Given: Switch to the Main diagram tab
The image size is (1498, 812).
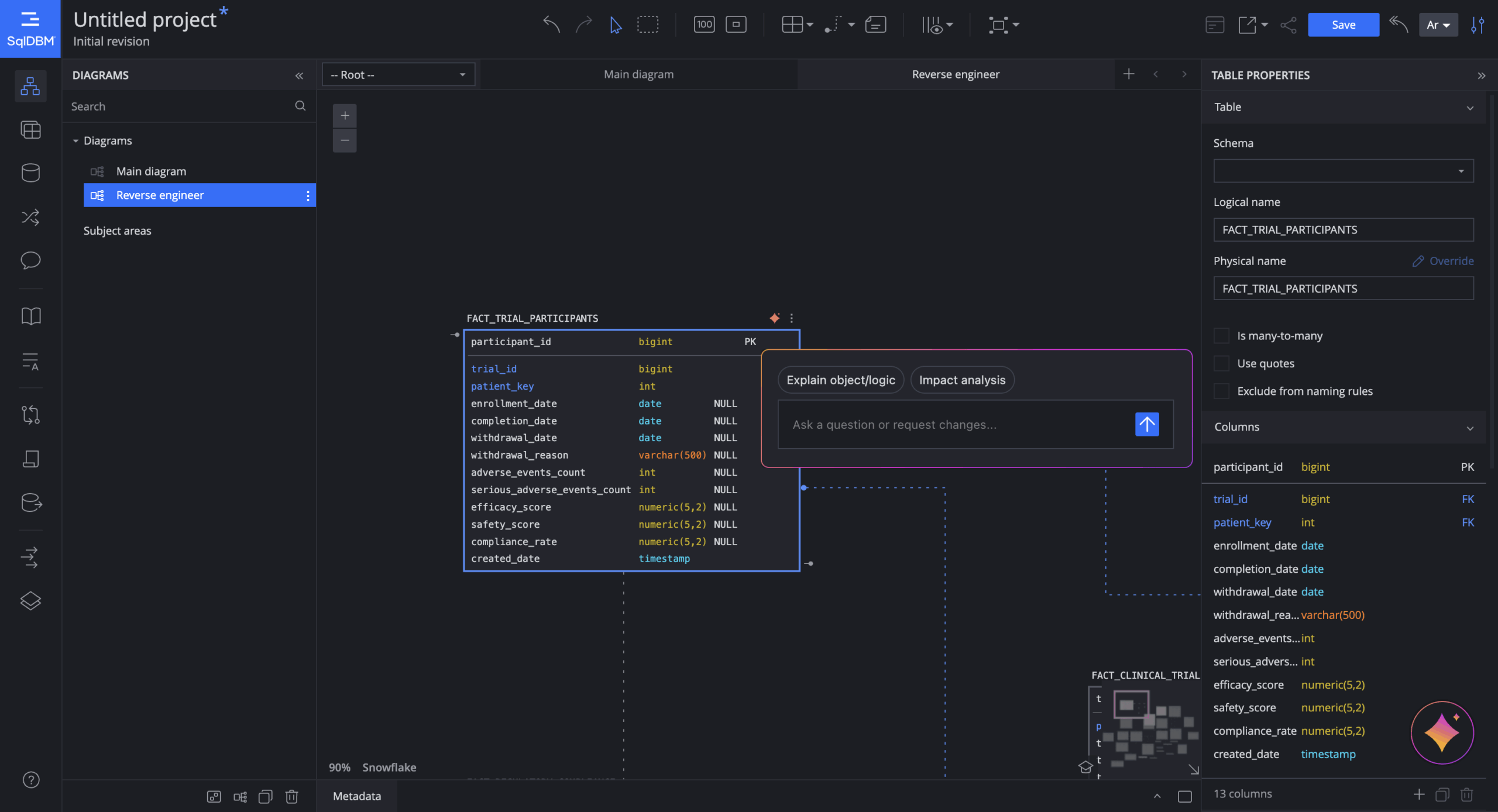Looking at the screenshot, I should coord(638,74).
